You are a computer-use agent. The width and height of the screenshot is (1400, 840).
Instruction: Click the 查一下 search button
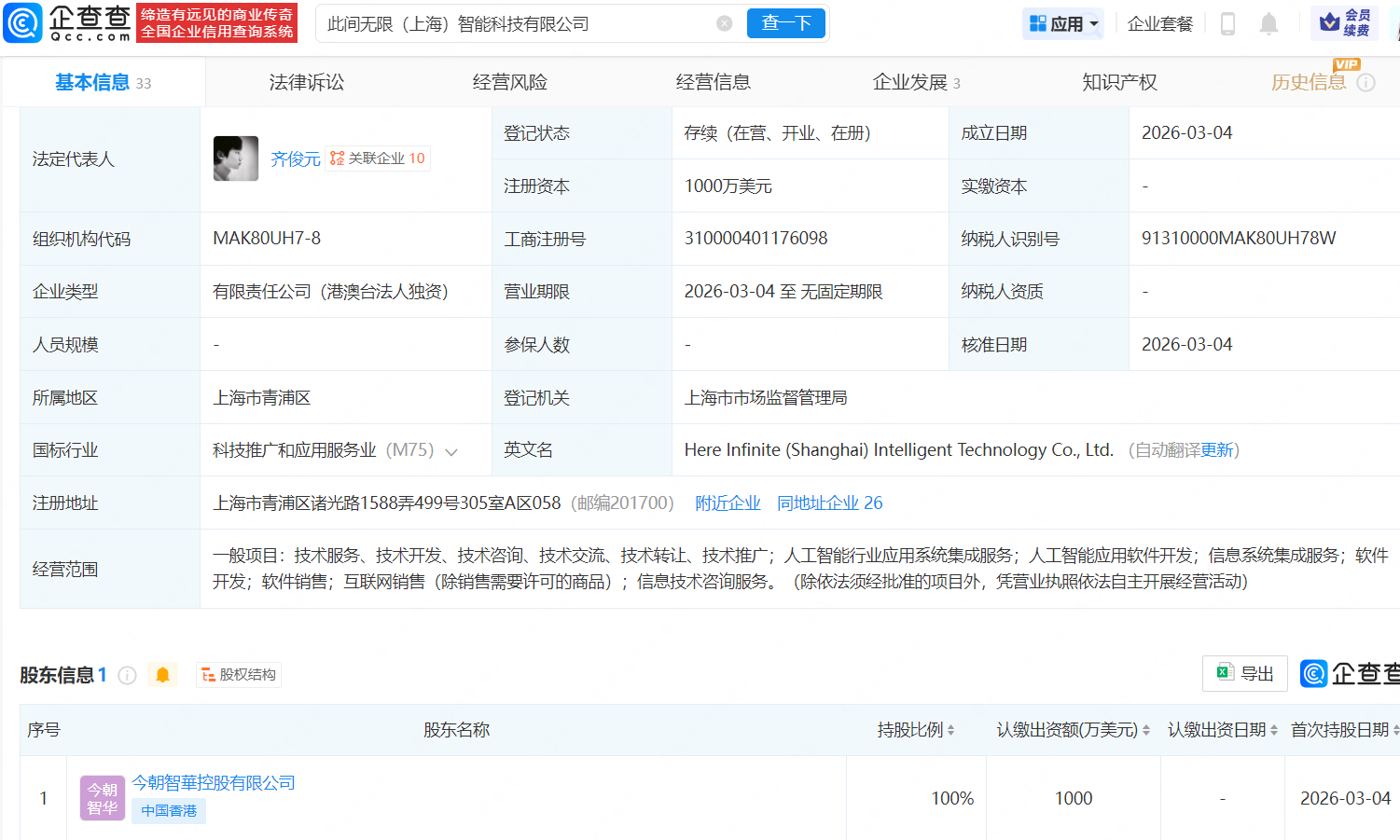[785, 23]
